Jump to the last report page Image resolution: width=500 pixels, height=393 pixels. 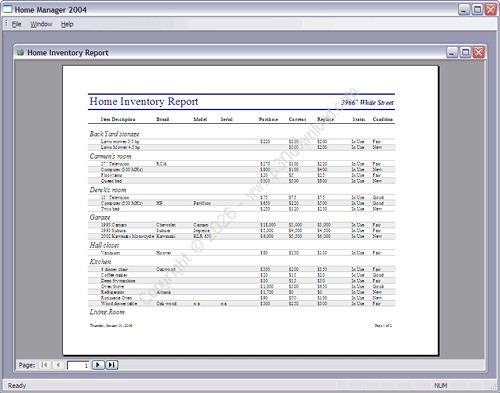pos(112,365)
